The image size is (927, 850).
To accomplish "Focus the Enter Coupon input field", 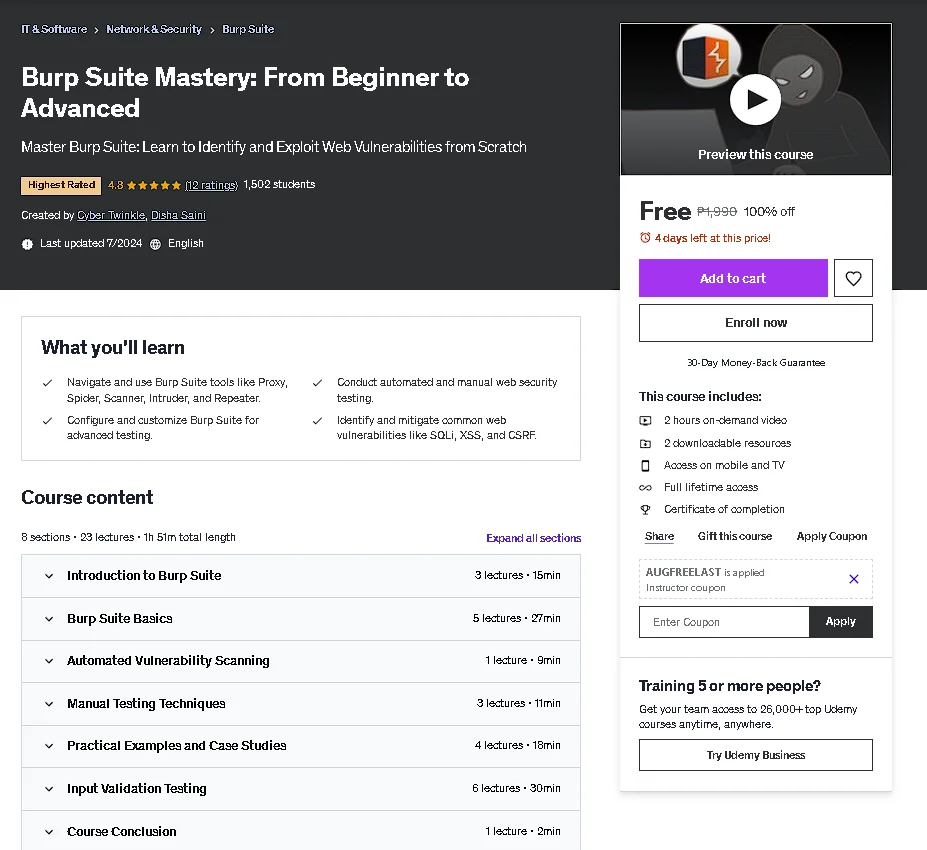I will [x=724, y=622].
